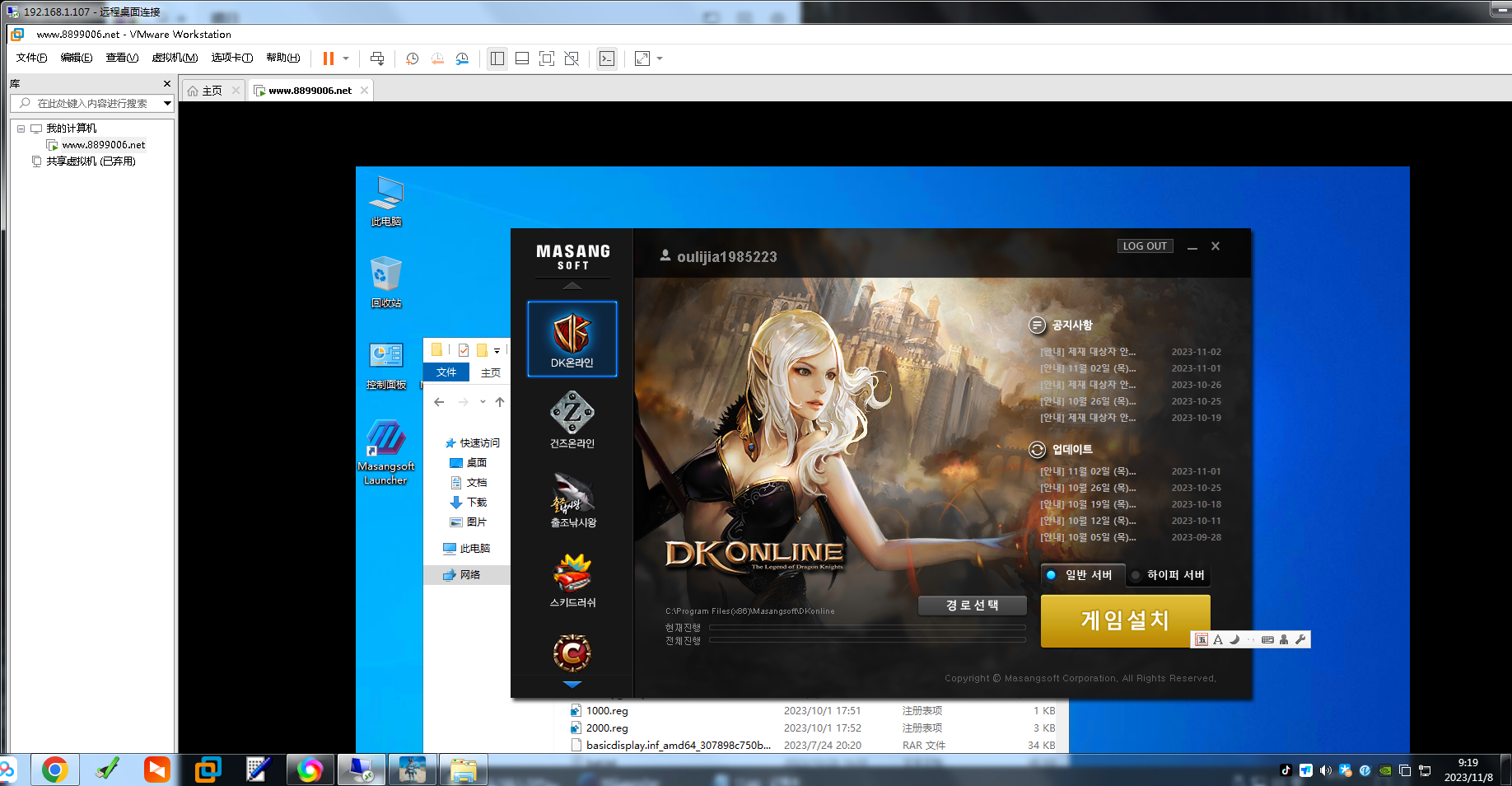Open the stretch guest dropdown arrow
The height and width of the screenshot is (786, 1512).
(660, 58)
